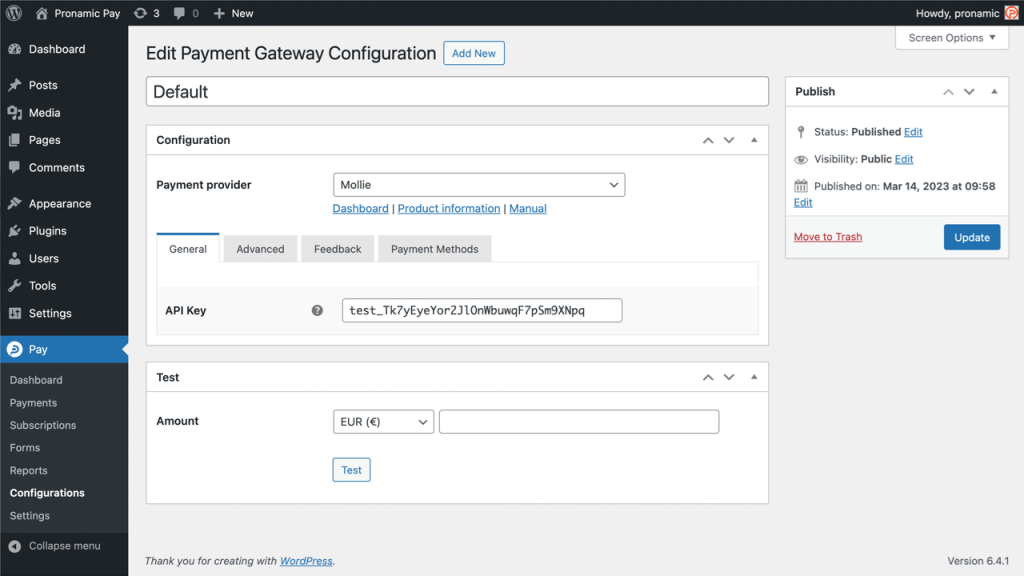Open the EUR currency dropdown
Screen dimensions: 1024x576
pyautogui.click(x=383, y=422)
